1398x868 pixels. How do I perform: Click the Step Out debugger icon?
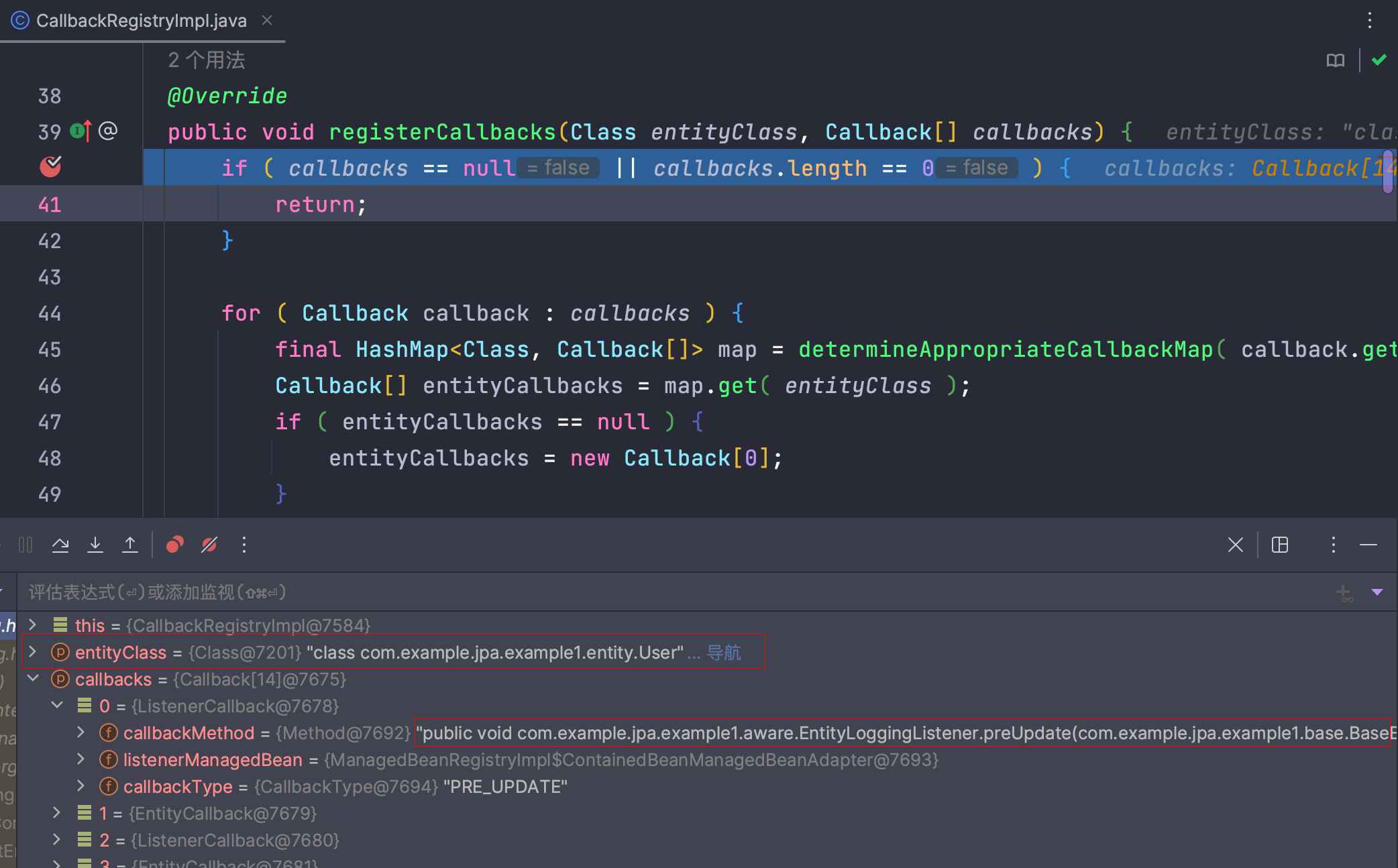pyautogui.click(x=130, y=545)
